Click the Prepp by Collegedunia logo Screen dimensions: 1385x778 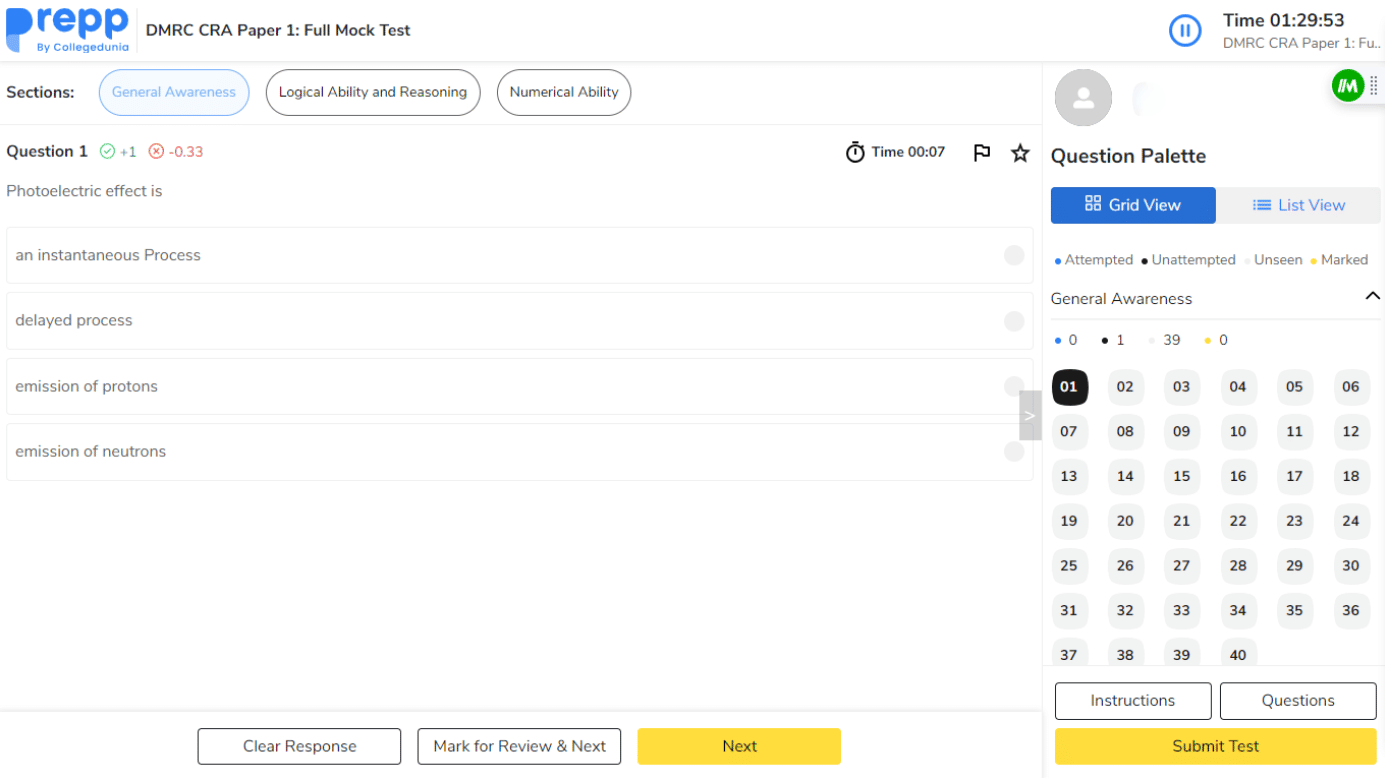(68, 30)
